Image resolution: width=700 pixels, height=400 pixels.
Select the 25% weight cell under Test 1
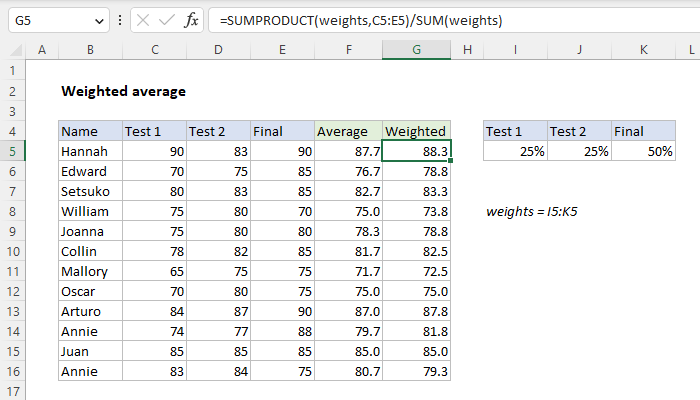point(515,151)
